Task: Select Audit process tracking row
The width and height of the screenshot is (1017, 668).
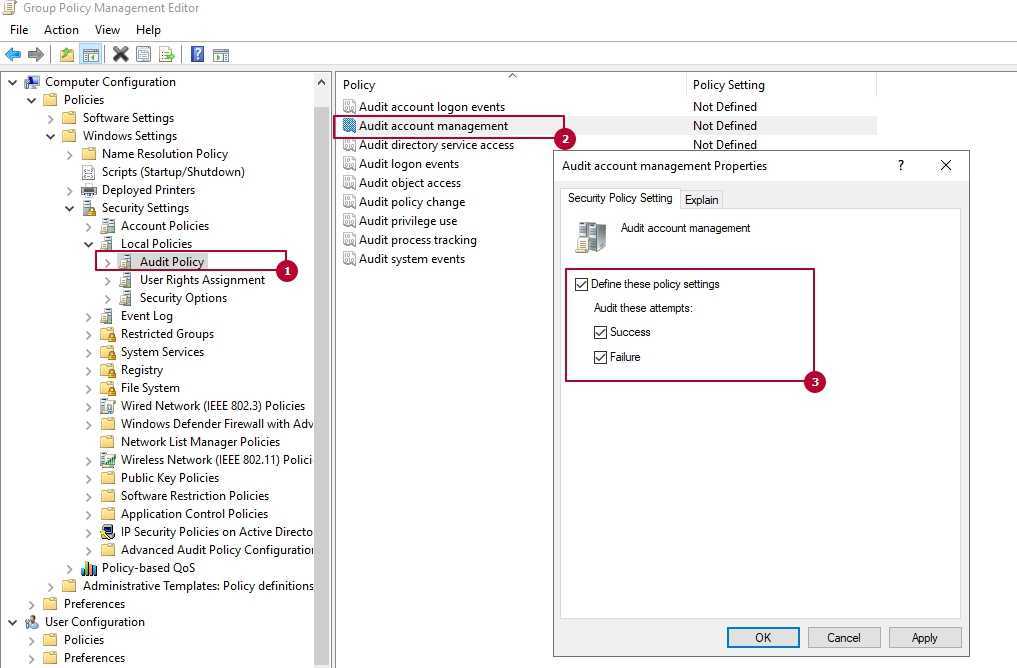Action: click(x=418, y=240)
